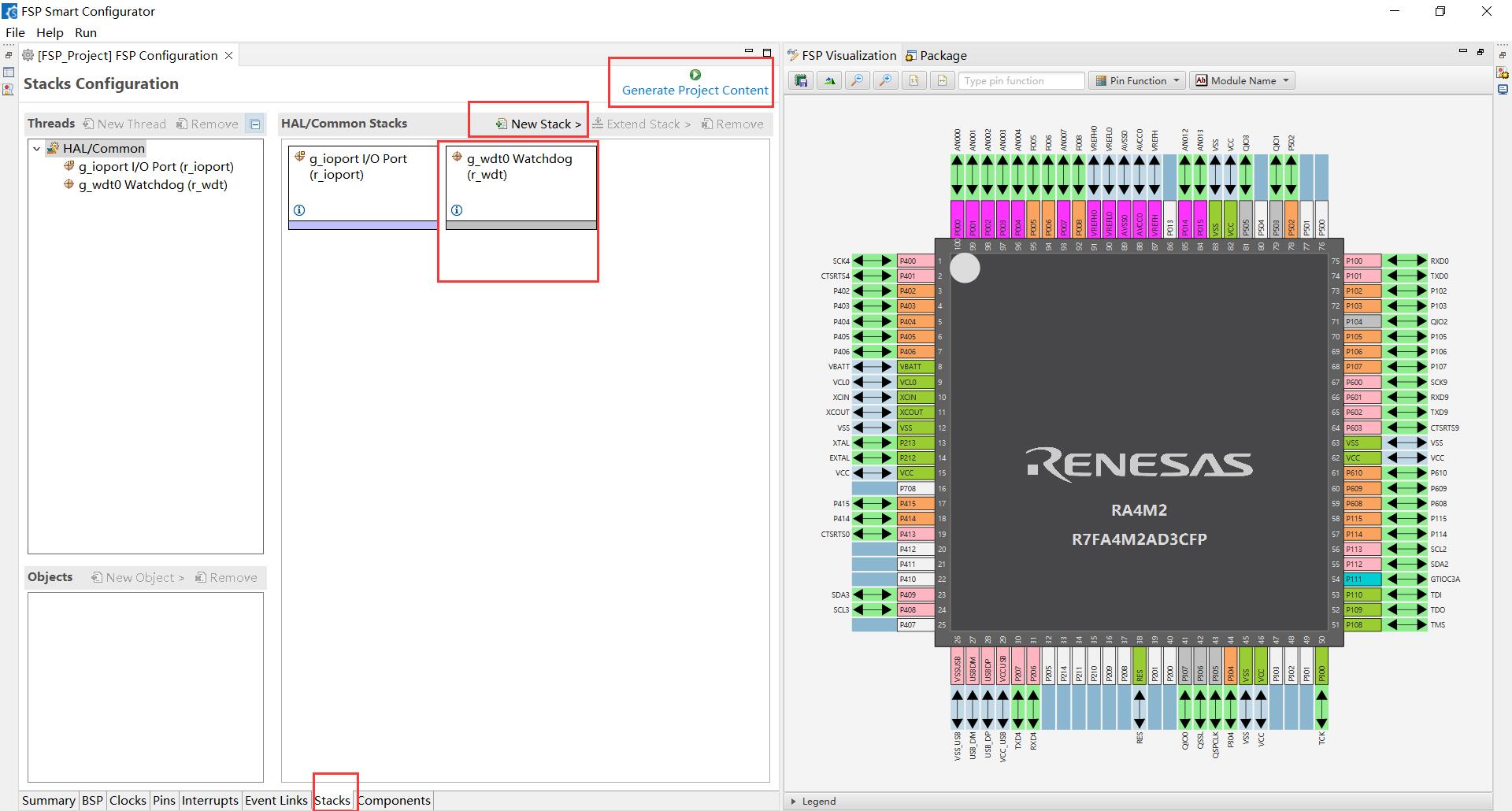Image resolution: width=1512 pixels, height=811 pixels.
Task: Select the Package view tab
Action: tap(936, 55)
